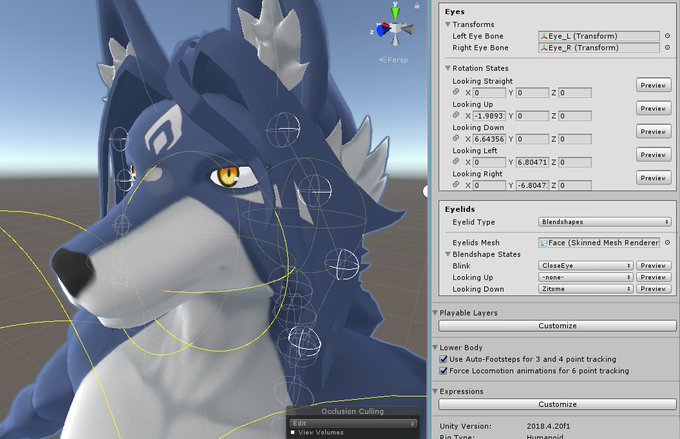Preview Looking Up rotation state
Image resolution: width=680 pixels, height=439 pixels.
point(654,108)
